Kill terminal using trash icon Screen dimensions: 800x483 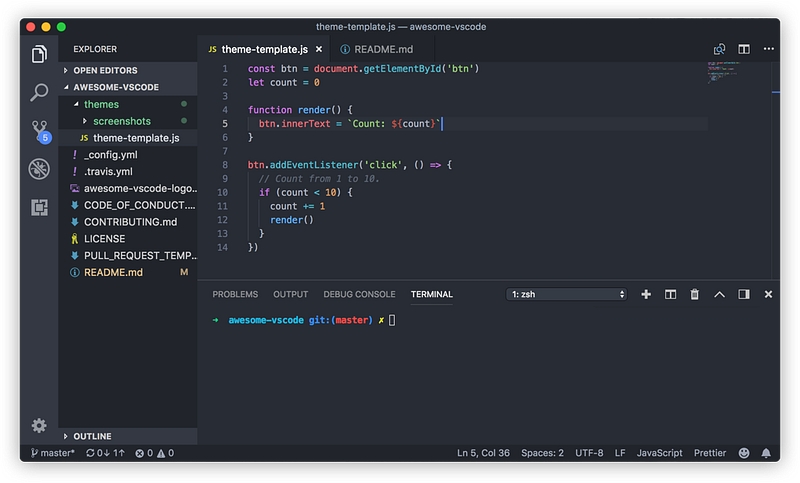[x=695, y=294]
